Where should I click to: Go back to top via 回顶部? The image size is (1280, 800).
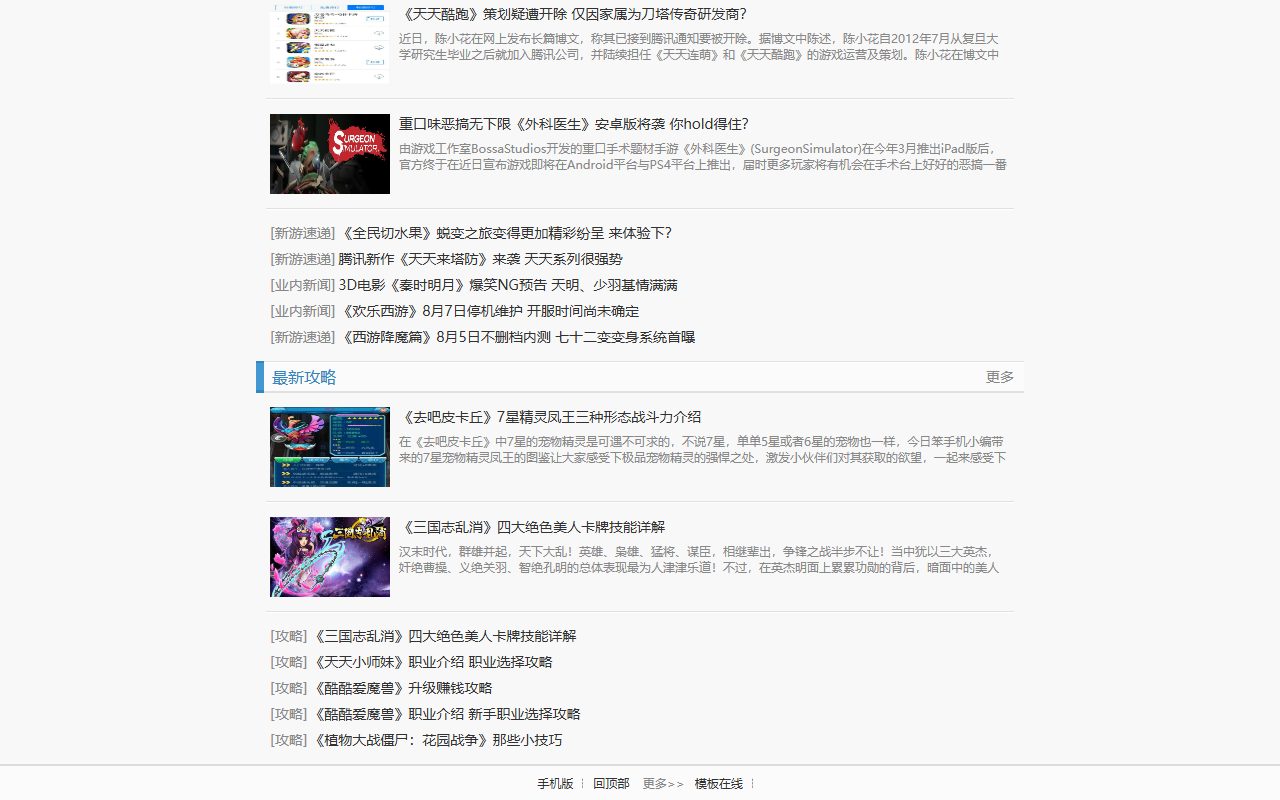click(x=611, y=784)
